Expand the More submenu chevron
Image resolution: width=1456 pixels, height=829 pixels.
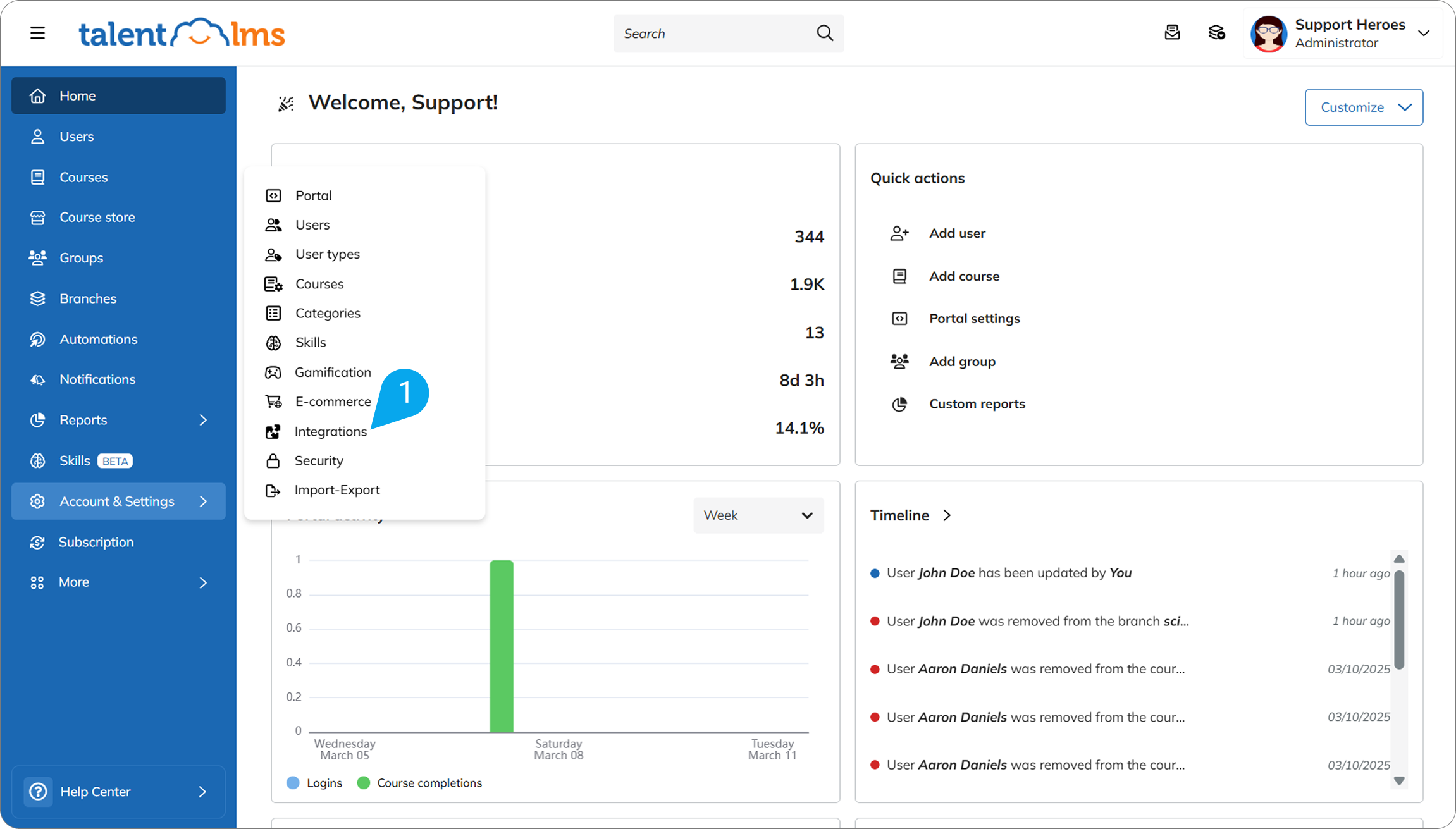[x=203, y=582]
